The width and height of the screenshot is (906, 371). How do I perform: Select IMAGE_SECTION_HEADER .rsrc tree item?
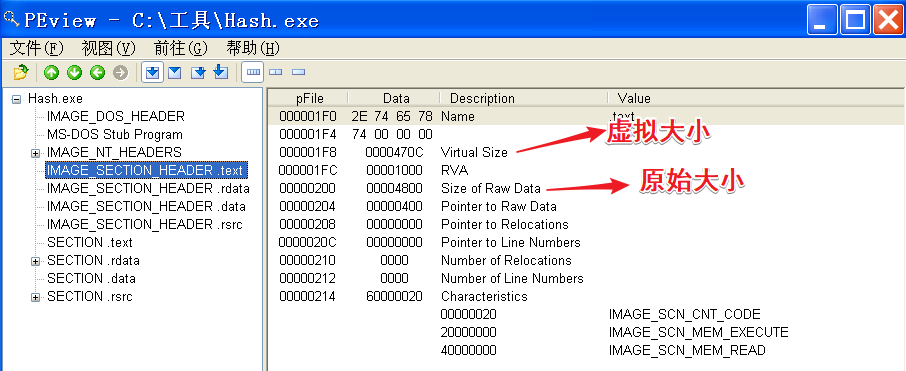(x=144, y=224)
